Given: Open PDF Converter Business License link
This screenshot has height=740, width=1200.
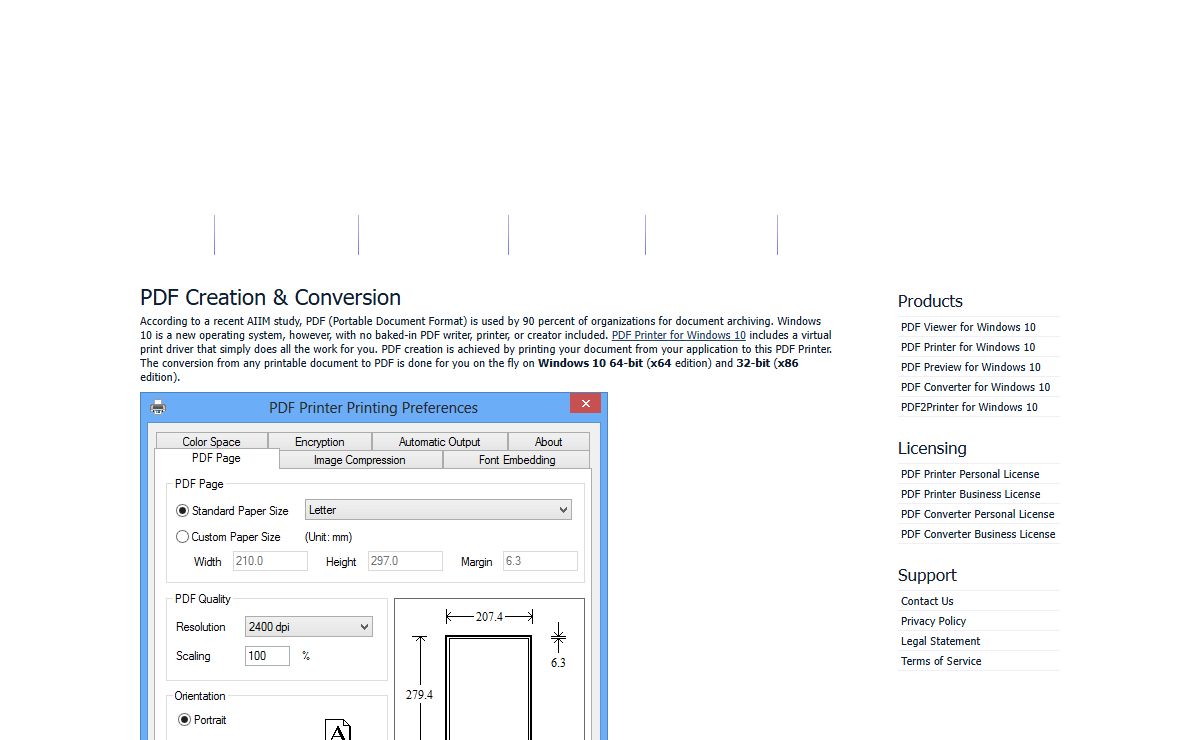Looking at the screenshot, I should [978, 534].
